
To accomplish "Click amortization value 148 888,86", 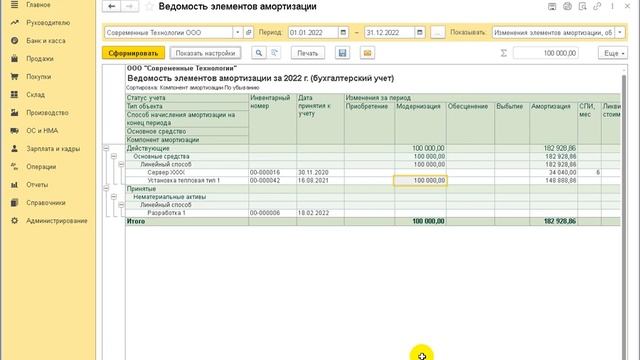I will point(560,180).
